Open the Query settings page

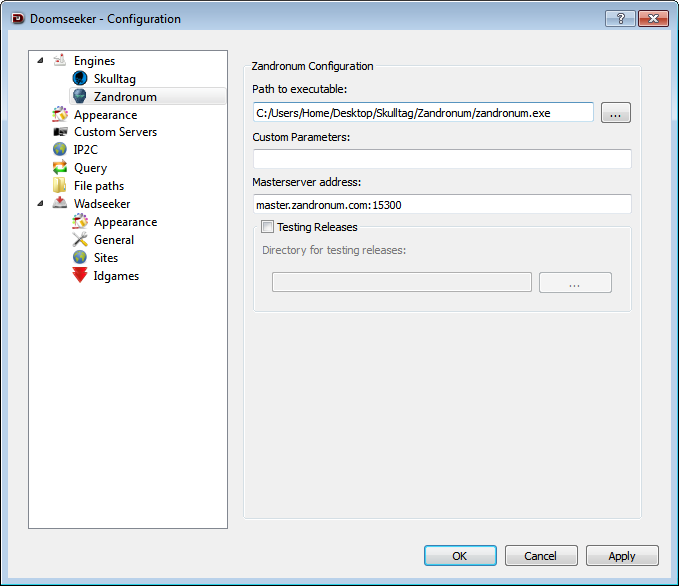tap(91, 168)
